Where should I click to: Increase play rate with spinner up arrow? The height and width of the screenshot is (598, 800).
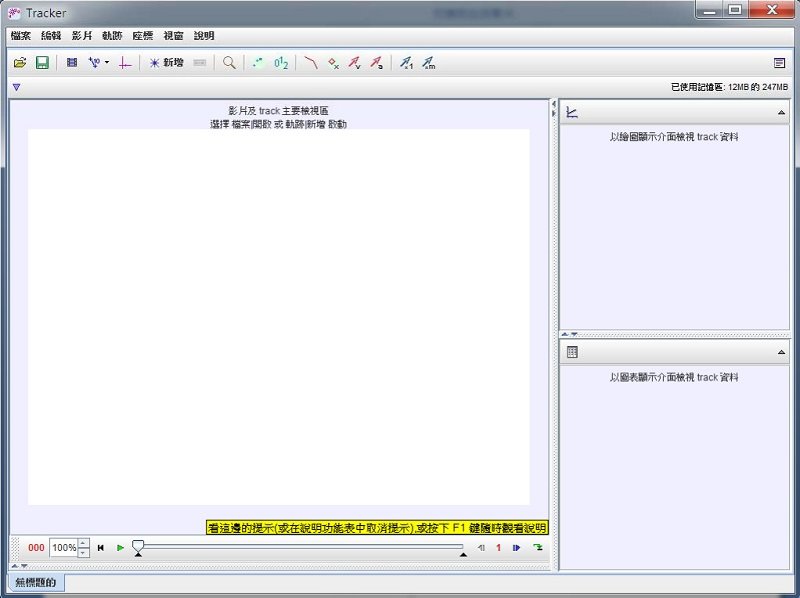coord(84,543)
